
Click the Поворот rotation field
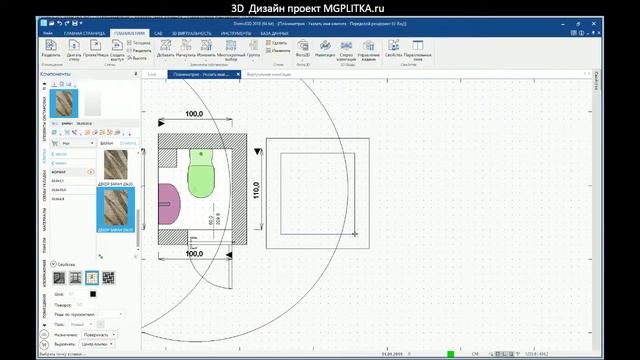click(84, 305)
